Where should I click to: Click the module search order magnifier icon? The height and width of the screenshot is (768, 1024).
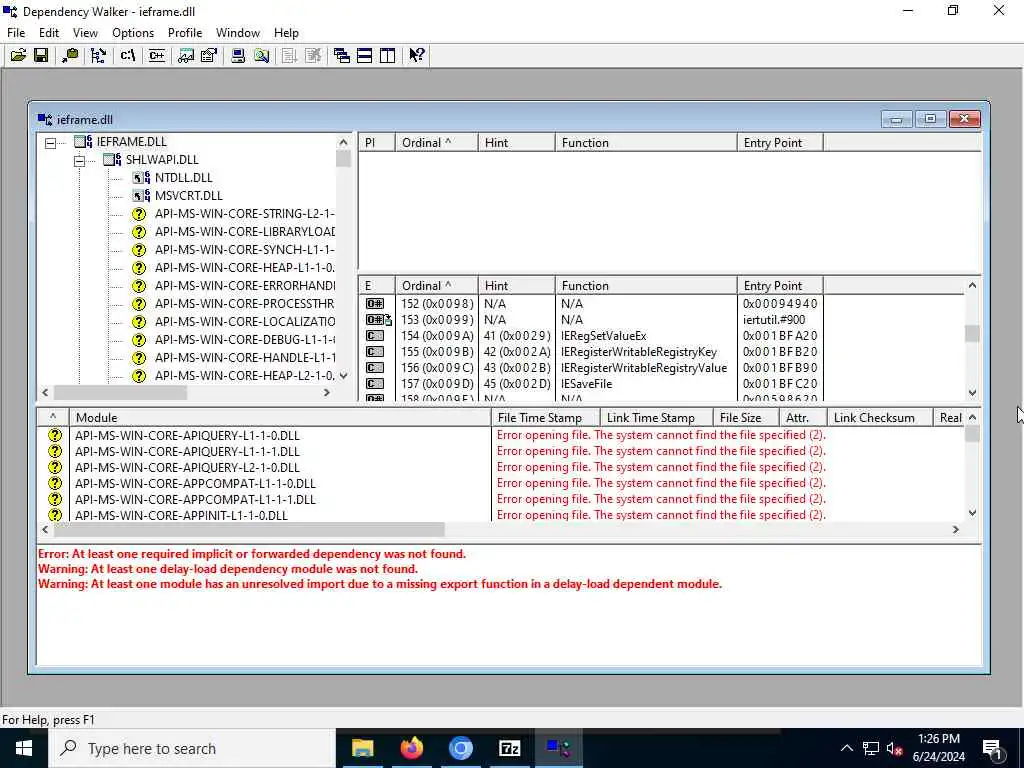(261, 56)
